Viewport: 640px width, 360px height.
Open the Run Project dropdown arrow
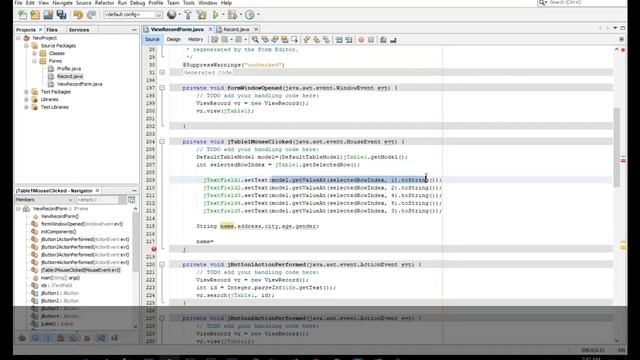(223, 15)
